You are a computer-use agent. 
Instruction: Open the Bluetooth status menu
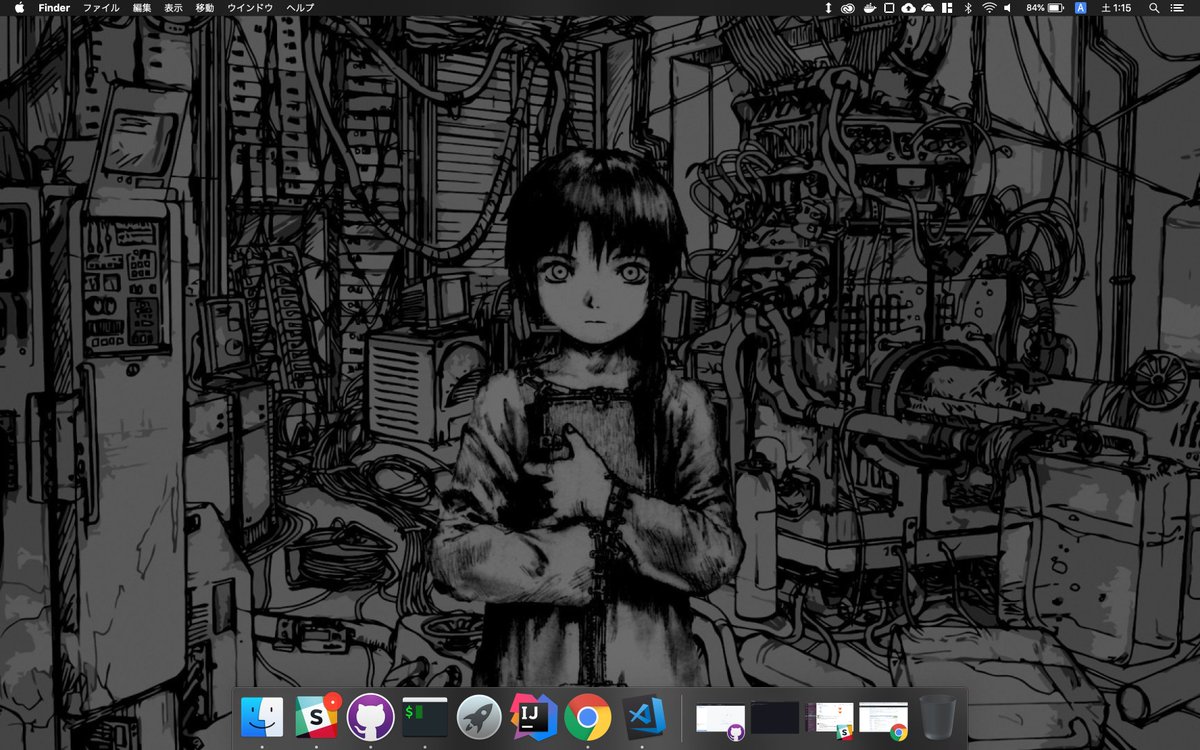[x=967, y=8]
